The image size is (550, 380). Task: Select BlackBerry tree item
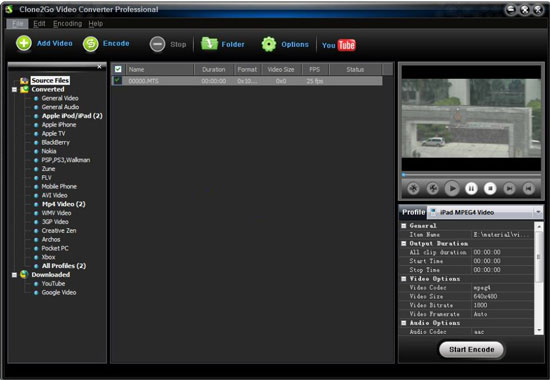point(55,142)
